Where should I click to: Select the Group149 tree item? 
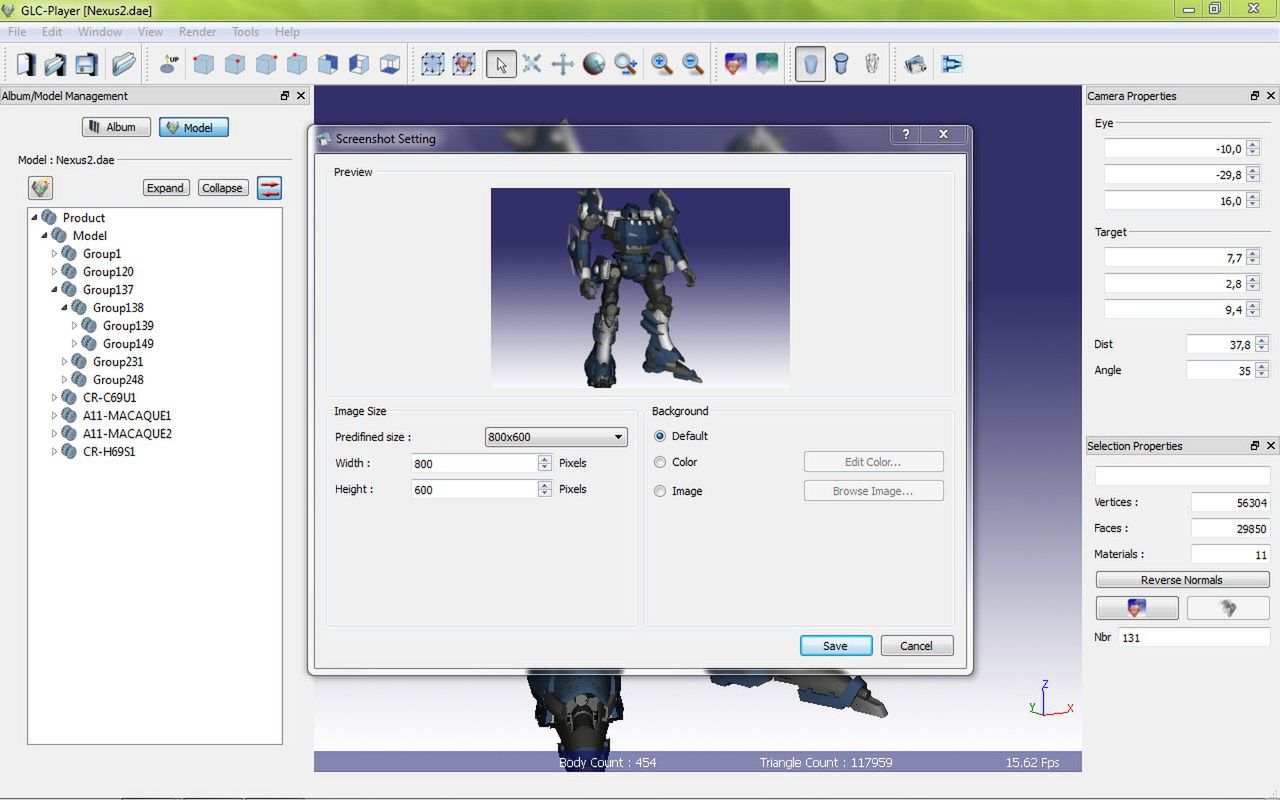[128, 344]
